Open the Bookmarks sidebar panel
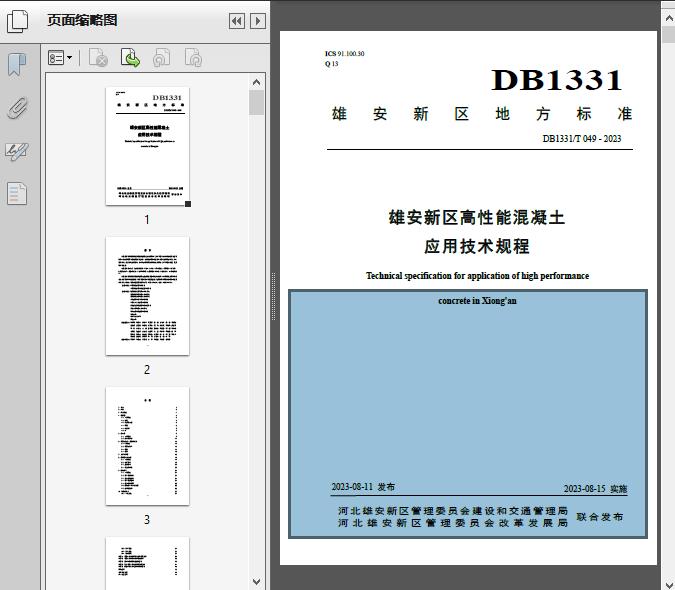The image size is (675, 590). (17, 65)
